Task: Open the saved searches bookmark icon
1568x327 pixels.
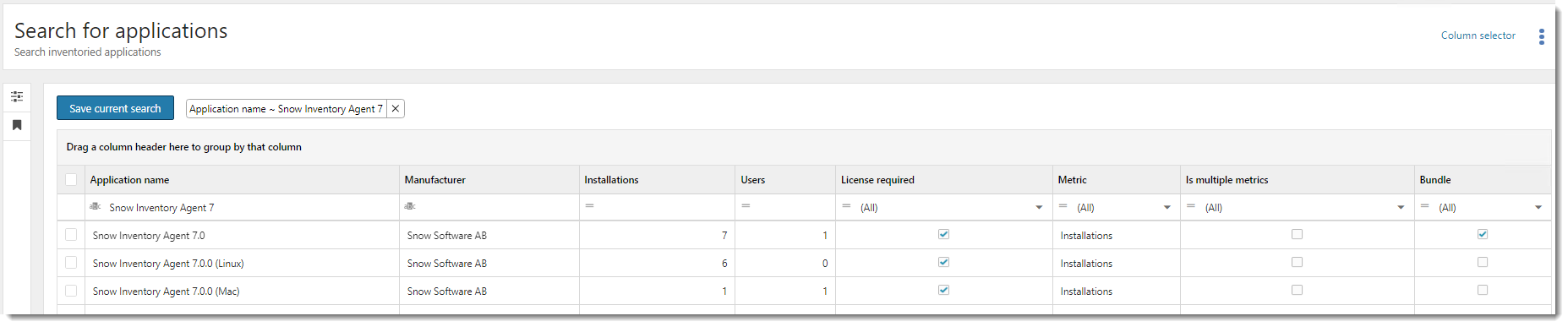Action: pyautogui.click(x=17, y=125)
